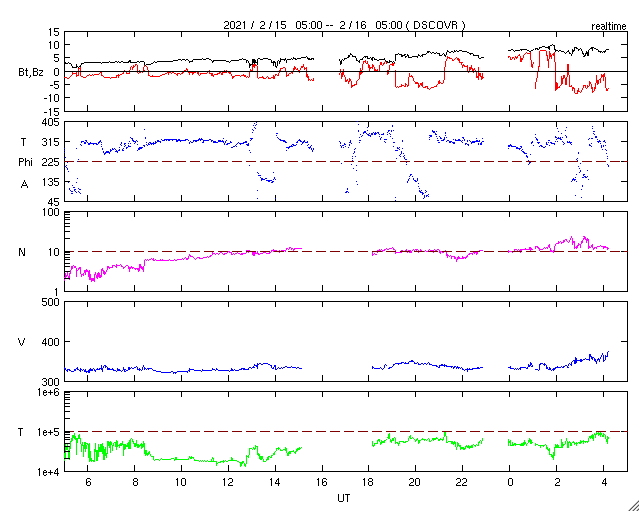Viewport: 640px width, 512px height.
Task: Click the '18' hour label on the UT axis
Action: pyautogui.click(x=369, y=482)
